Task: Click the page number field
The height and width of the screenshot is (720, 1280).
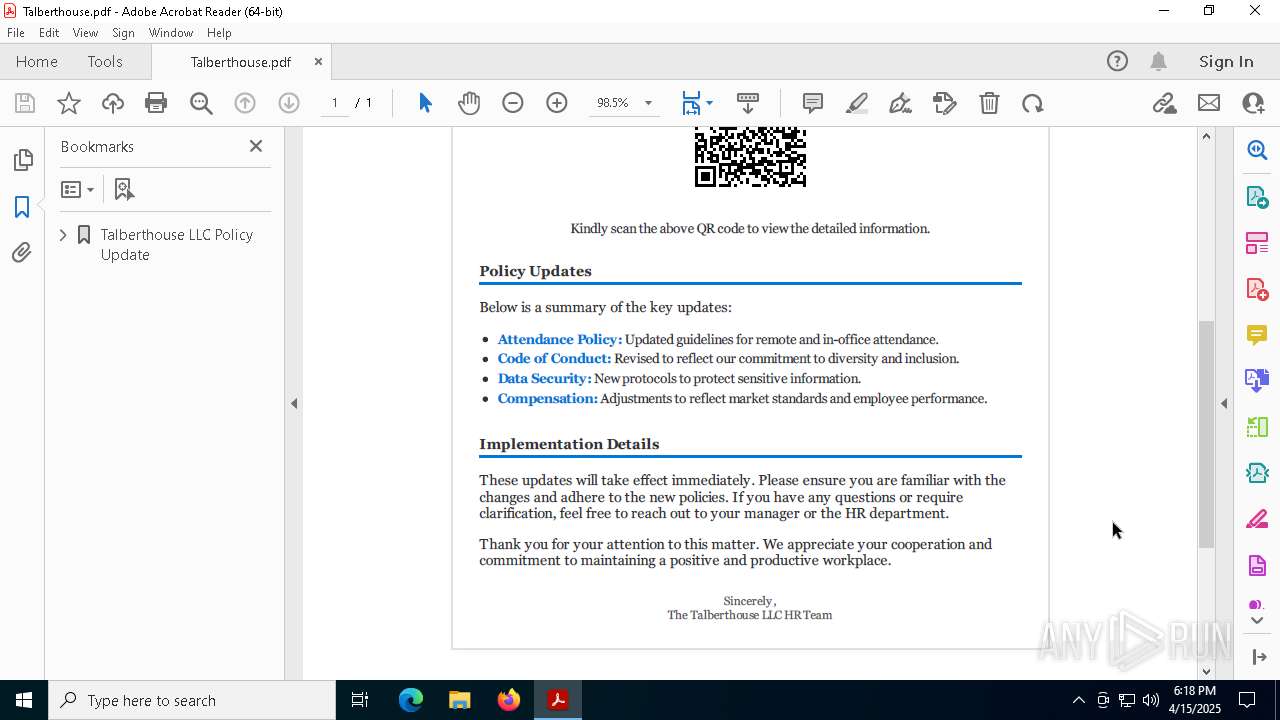Action: click(x=334, y=103)
